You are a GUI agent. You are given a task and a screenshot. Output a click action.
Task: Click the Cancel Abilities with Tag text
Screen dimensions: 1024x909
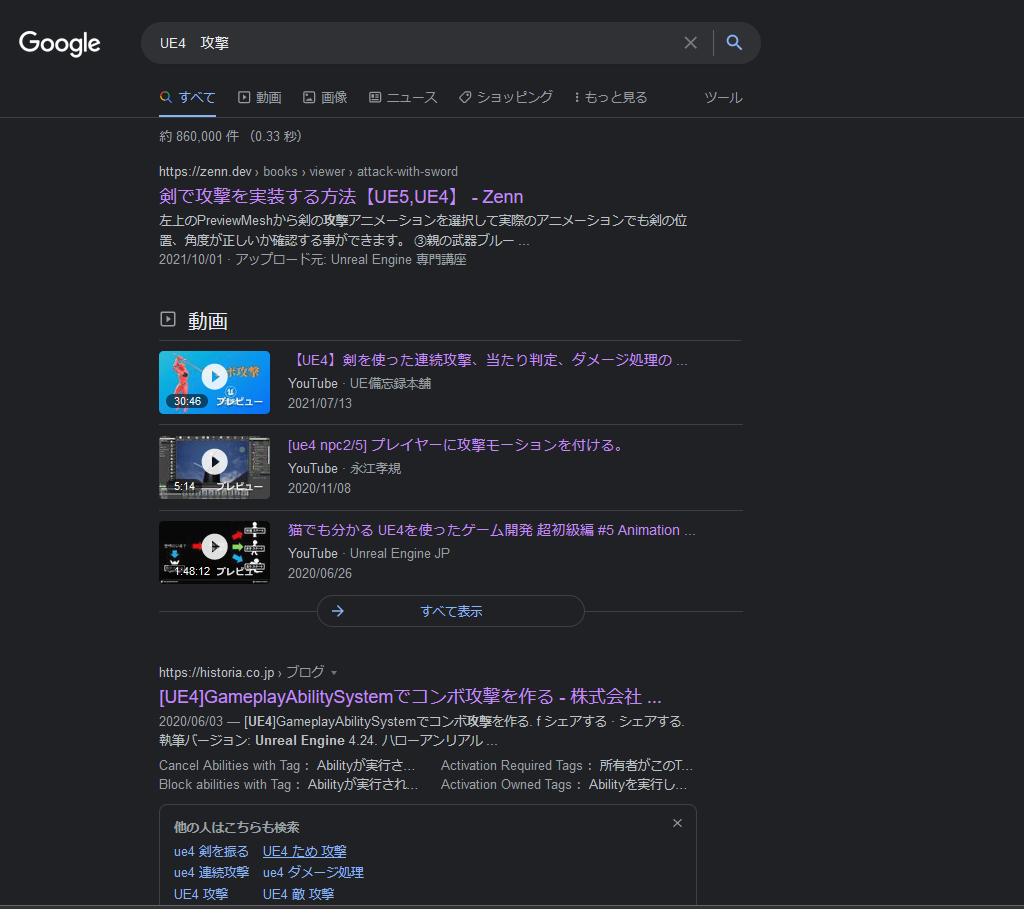tap(229, 765)
